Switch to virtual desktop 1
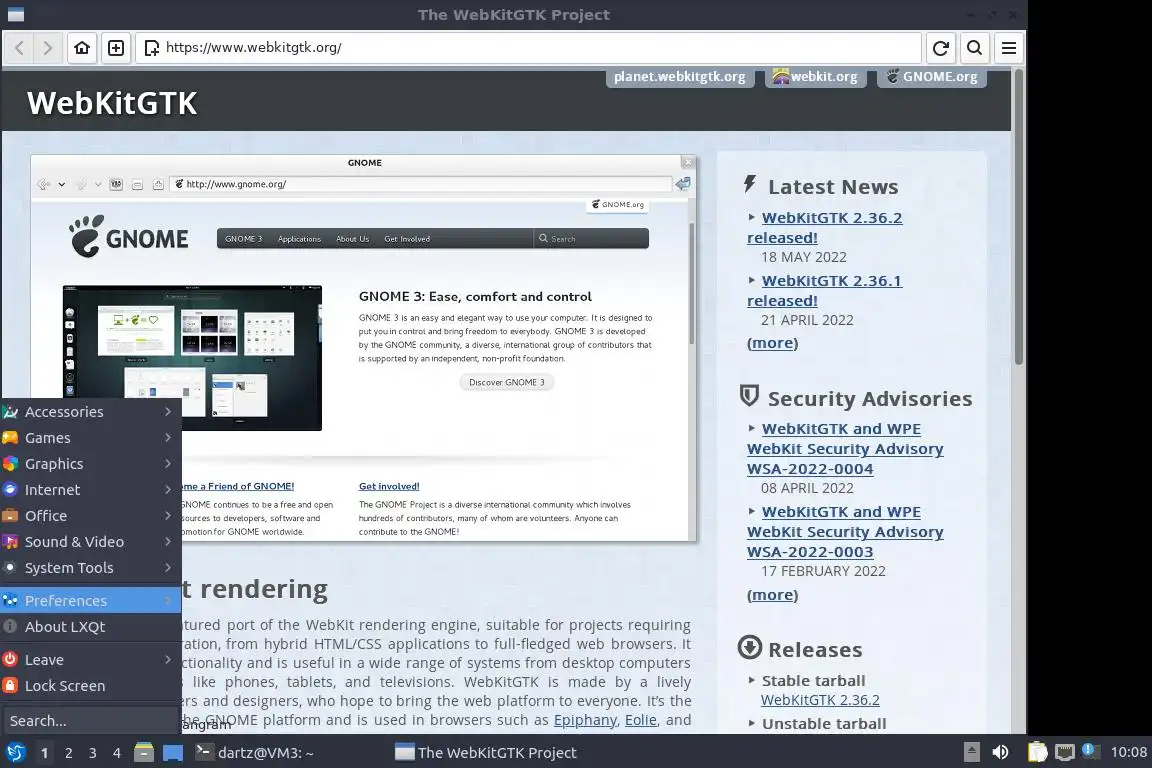 pos(45,753)
